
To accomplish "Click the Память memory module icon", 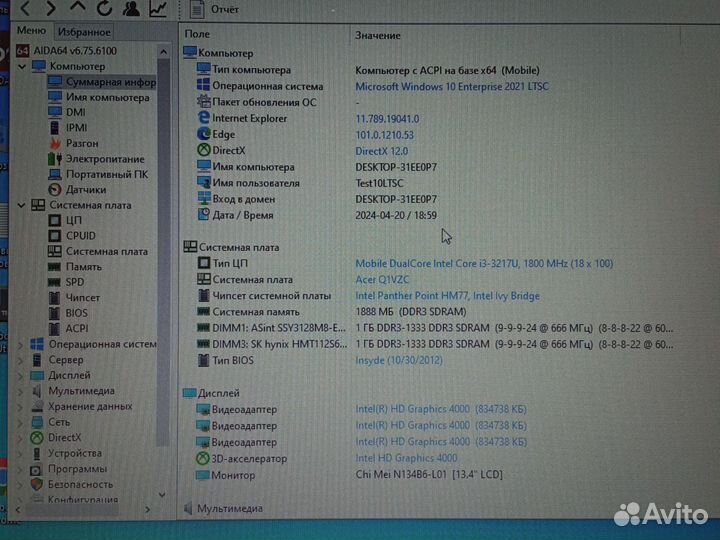I will pyautogui.click(x=55, y=267).
